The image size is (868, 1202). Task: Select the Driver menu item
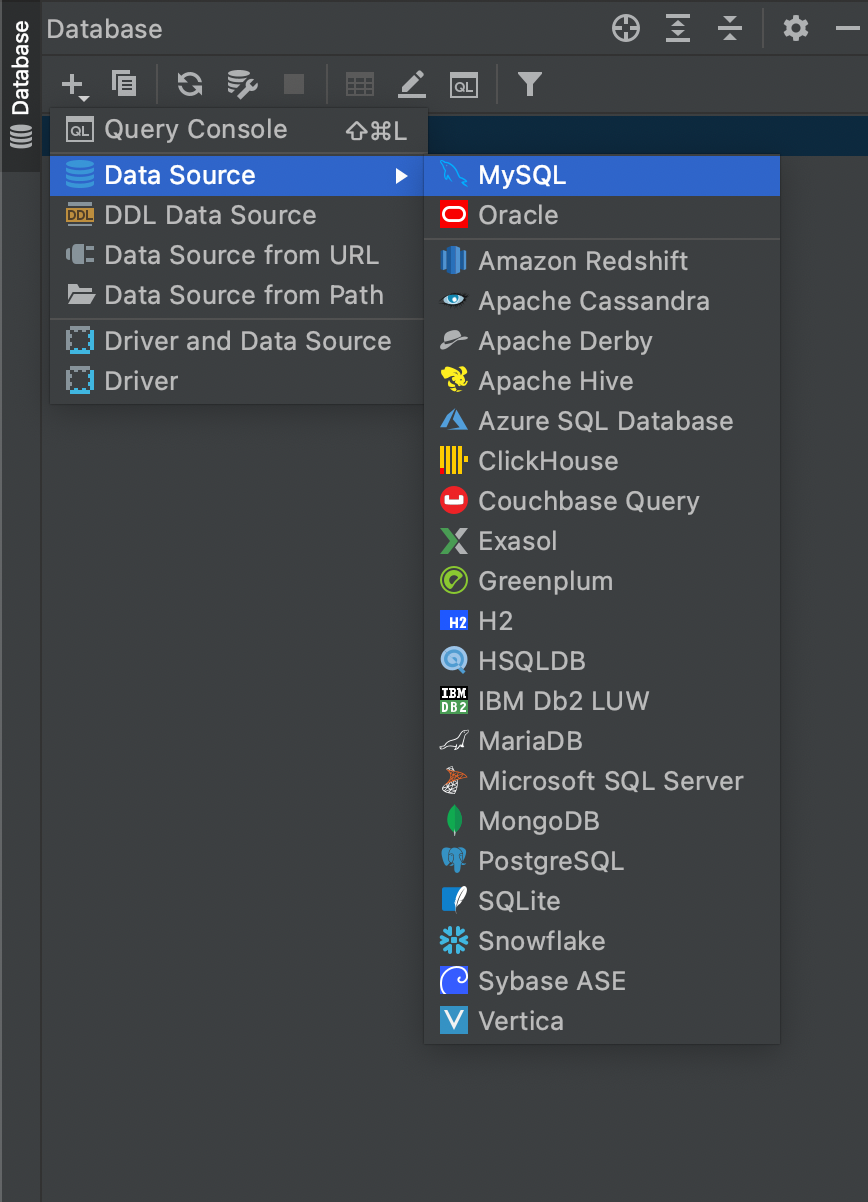239,381
